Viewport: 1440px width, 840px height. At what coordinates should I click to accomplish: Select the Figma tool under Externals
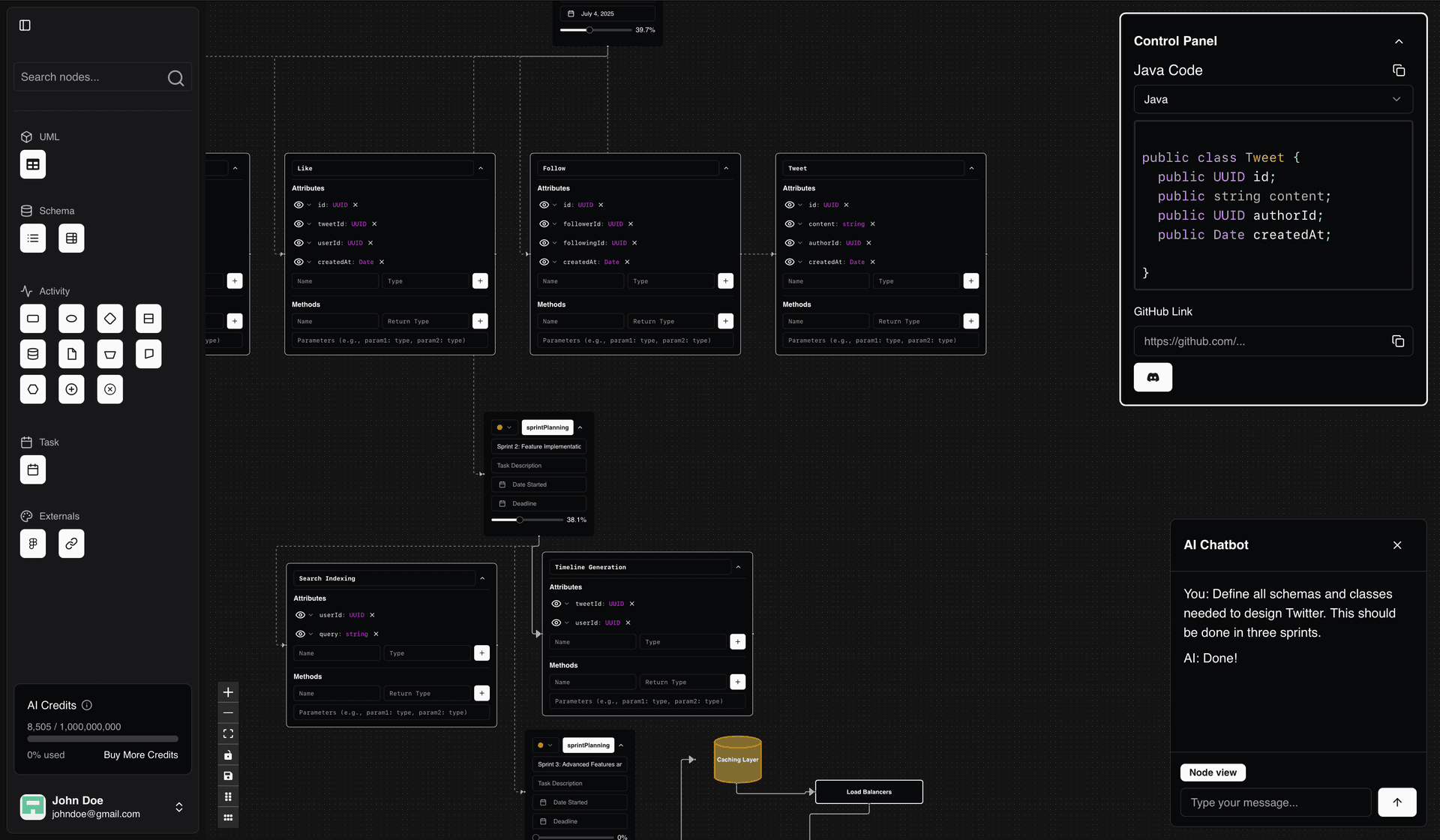pyautogui.click(x=33, y=543)
